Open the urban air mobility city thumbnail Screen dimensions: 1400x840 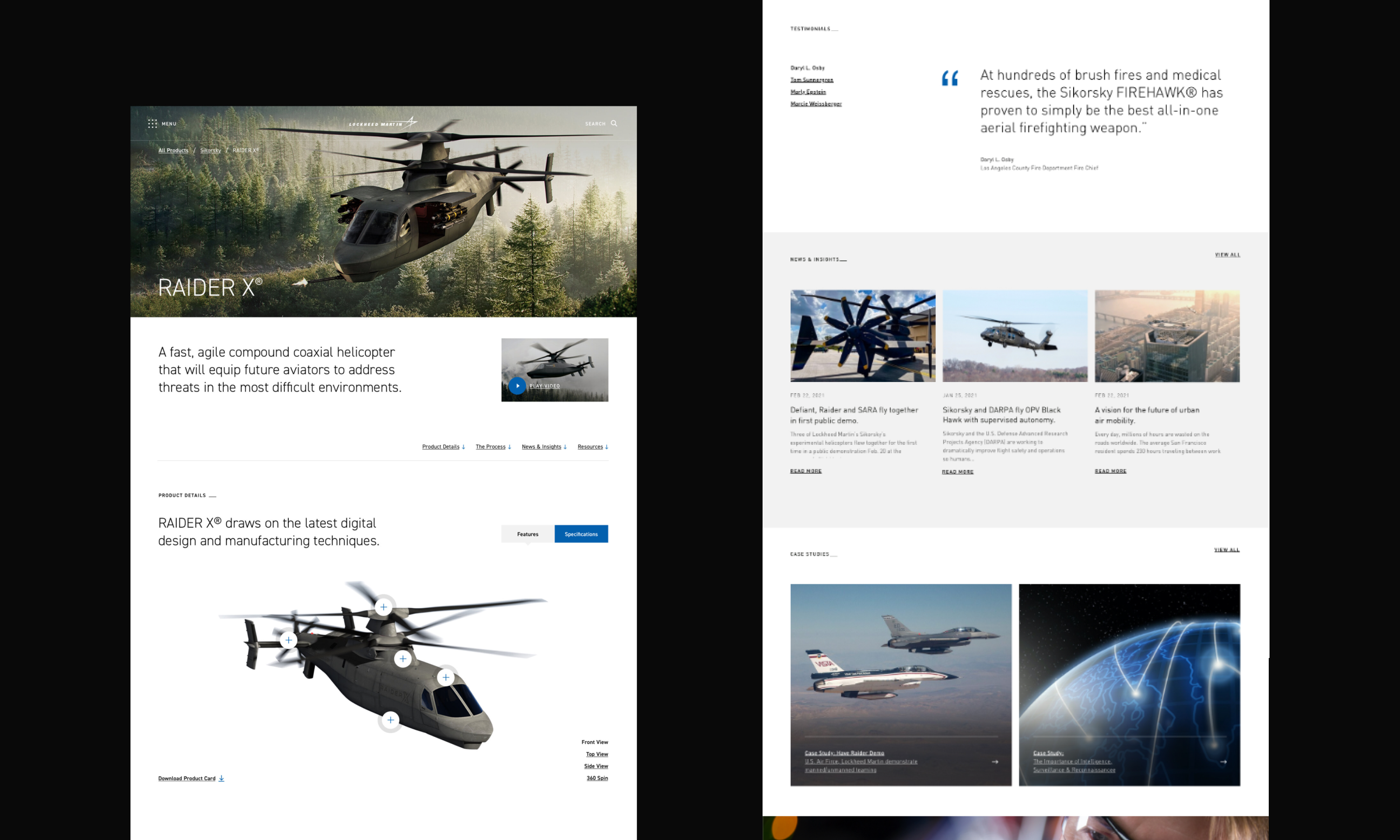click(x=1167, y=336)
